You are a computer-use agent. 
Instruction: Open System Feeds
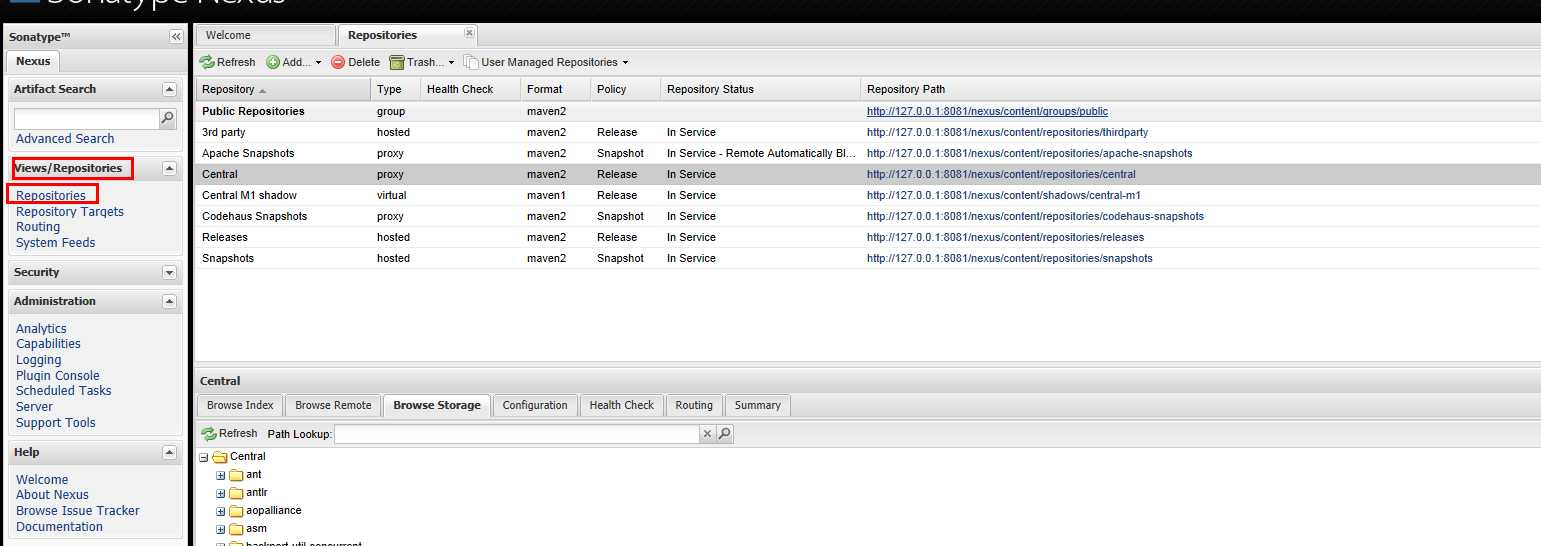[56, 242]
